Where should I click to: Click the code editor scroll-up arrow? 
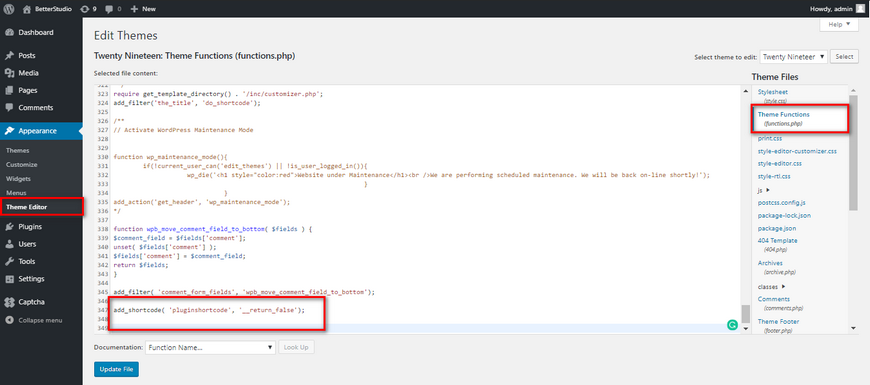tap(745, 90)
